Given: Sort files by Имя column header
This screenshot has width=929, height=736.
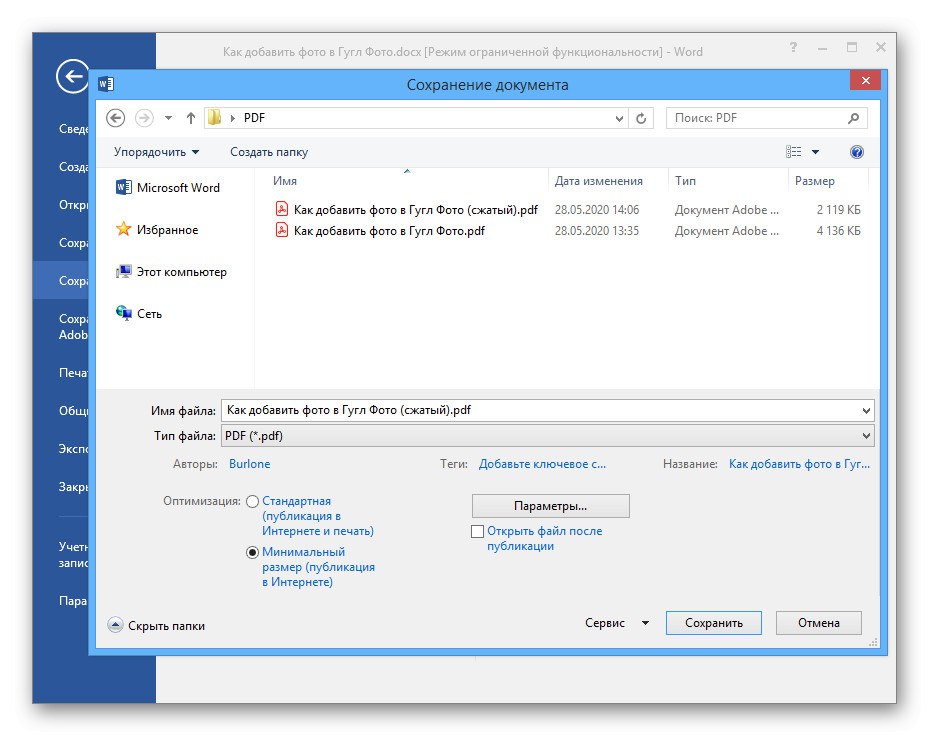Looking at the screenshot, I should [285, 181].
